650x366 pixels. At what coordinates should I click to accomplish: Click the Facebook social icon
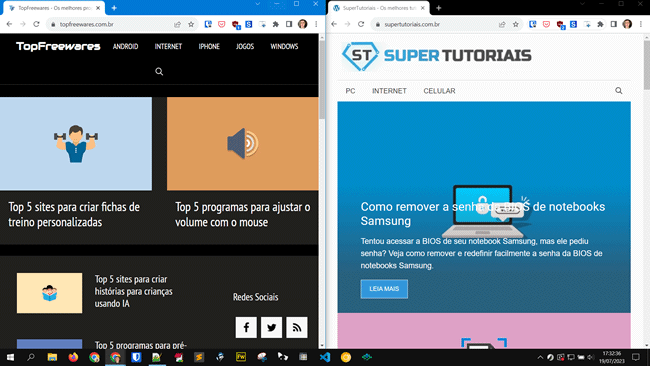[x=246, y=327]
